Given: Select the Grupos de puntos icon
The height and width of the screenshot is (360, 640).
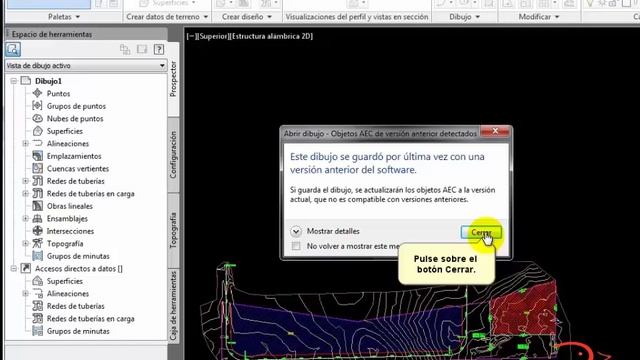Looking at the screenshot, I should [x=38, y=106].
